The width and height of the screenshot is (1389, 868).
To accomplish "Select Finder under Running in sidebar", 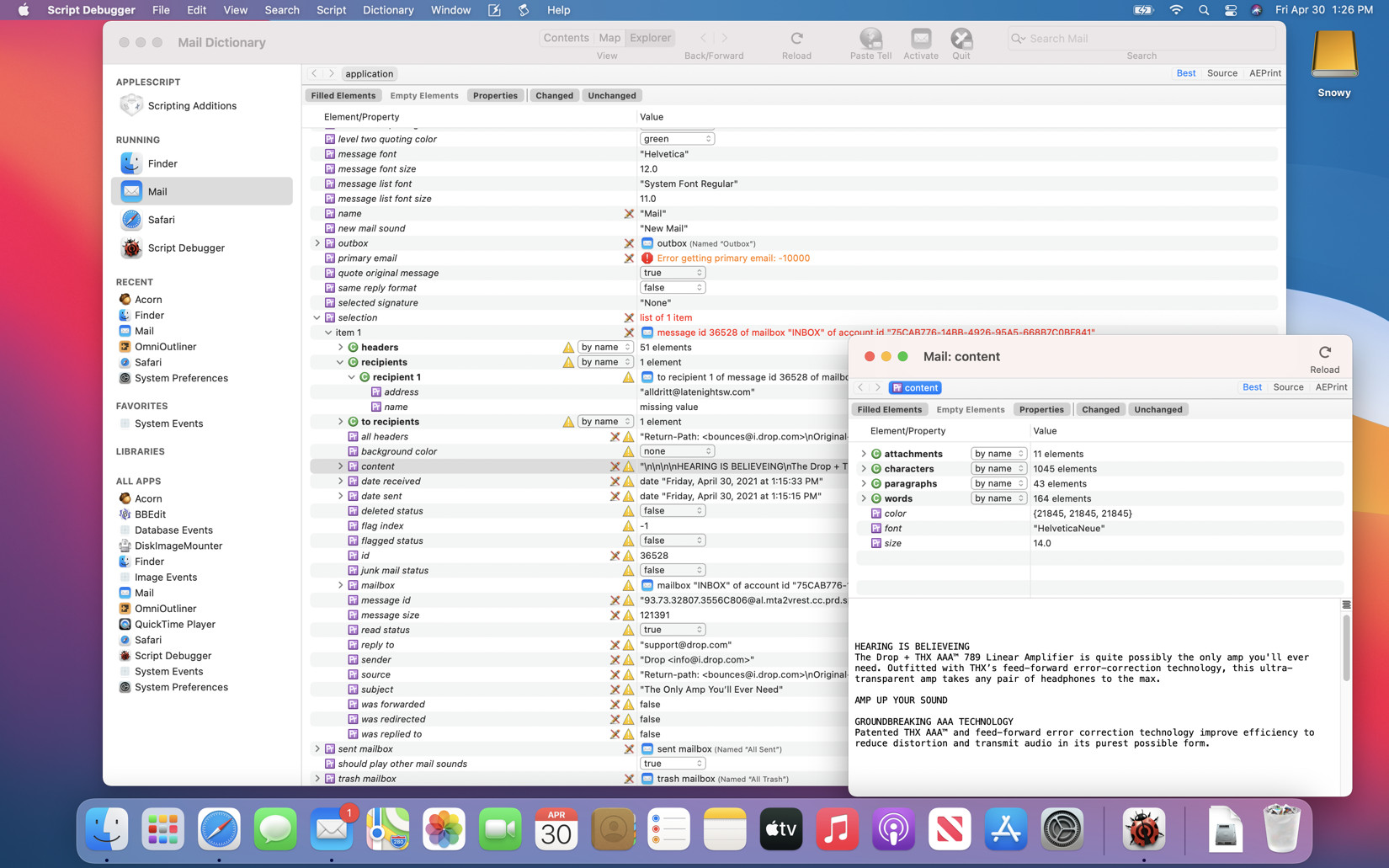I will (x=162, y=163).
